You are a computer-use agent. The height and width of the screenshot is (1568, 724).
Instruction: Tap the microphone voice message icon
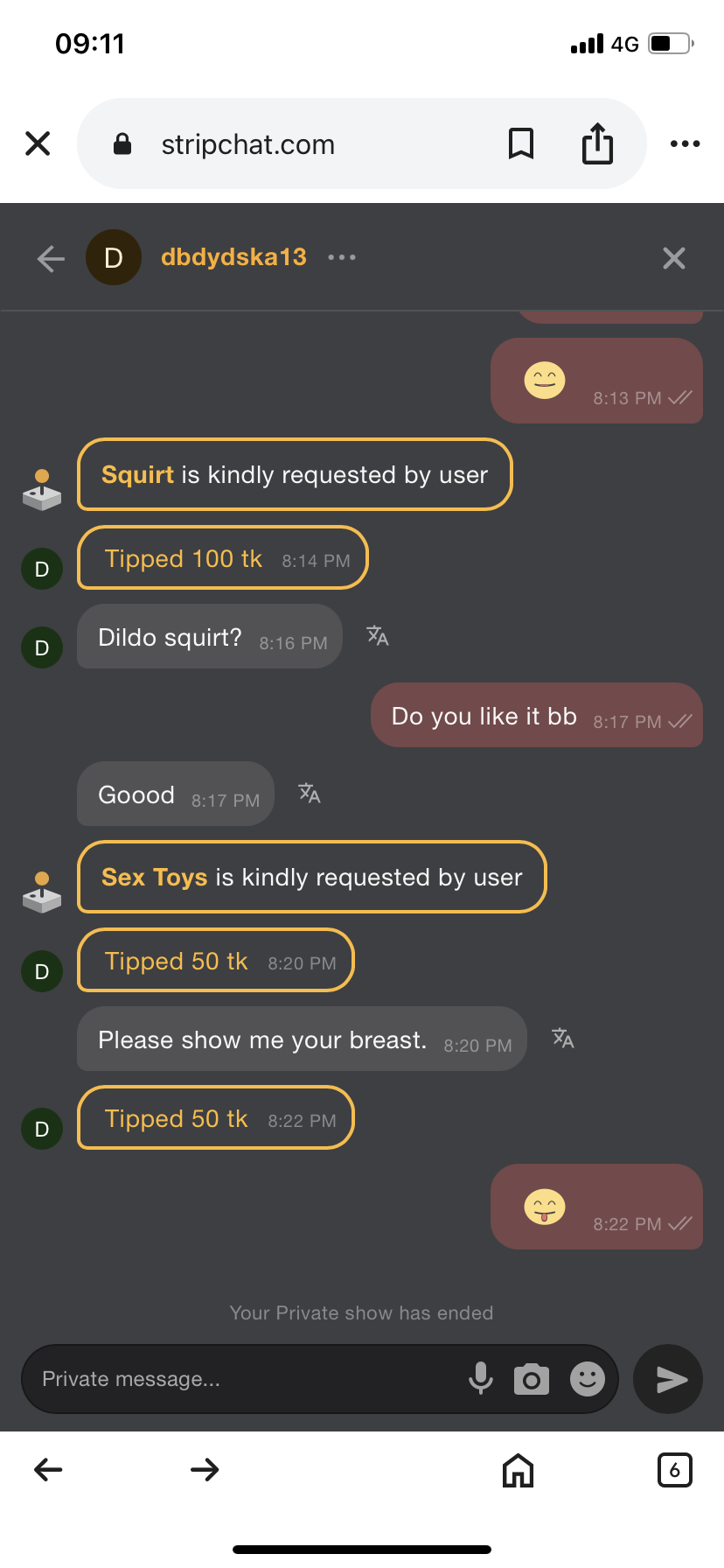(480, 1378)
